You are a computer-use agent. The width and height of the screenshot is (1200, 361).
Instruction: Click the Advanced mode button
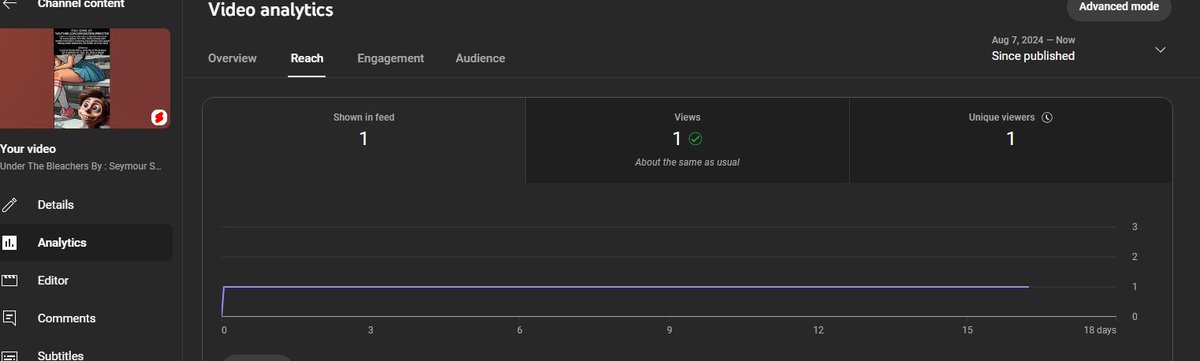tap(1118, 7)
